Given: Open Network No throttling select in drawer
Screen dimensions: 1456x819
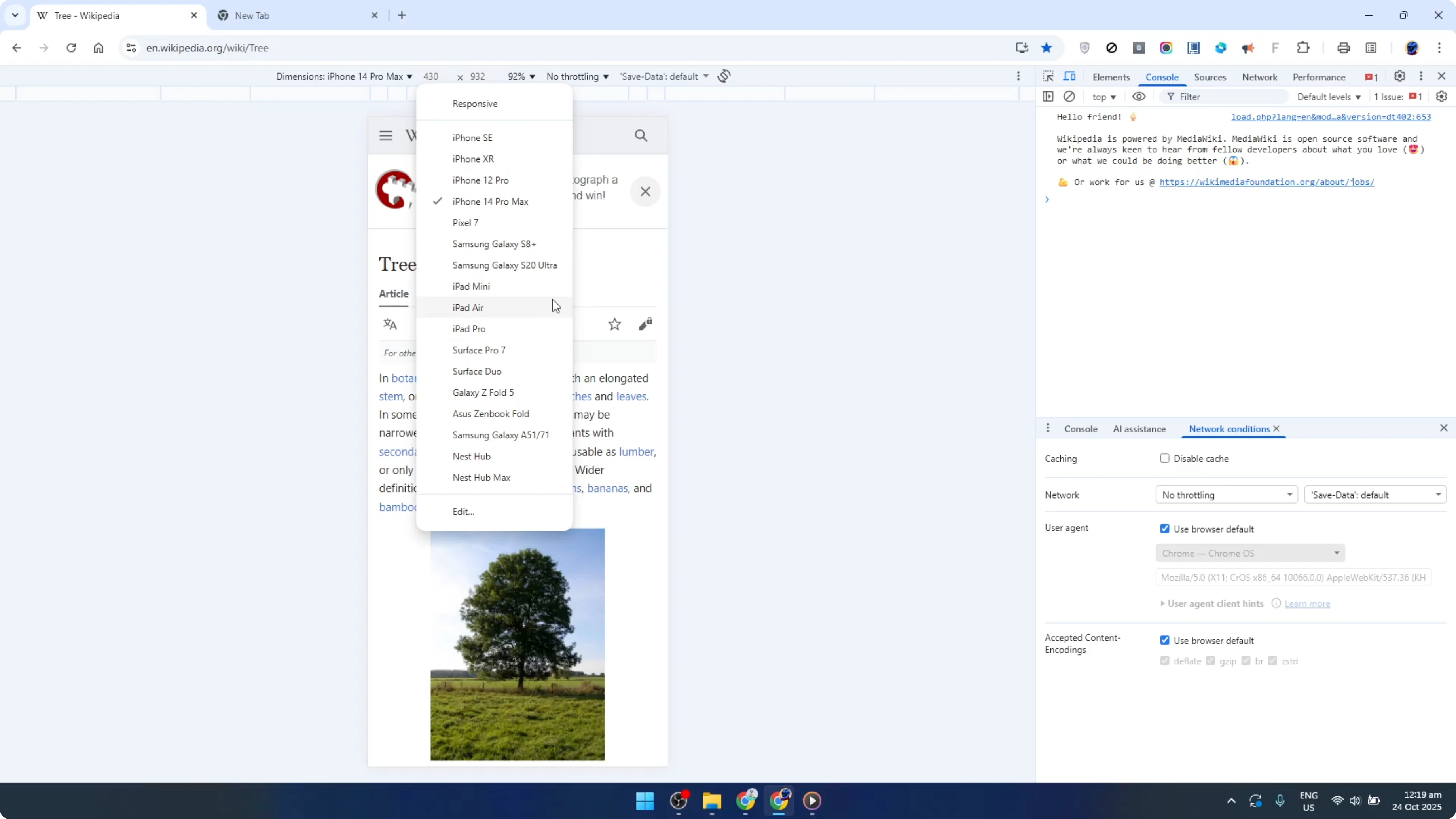Looking at the screenshot, I should click(x=1227, y=495).
